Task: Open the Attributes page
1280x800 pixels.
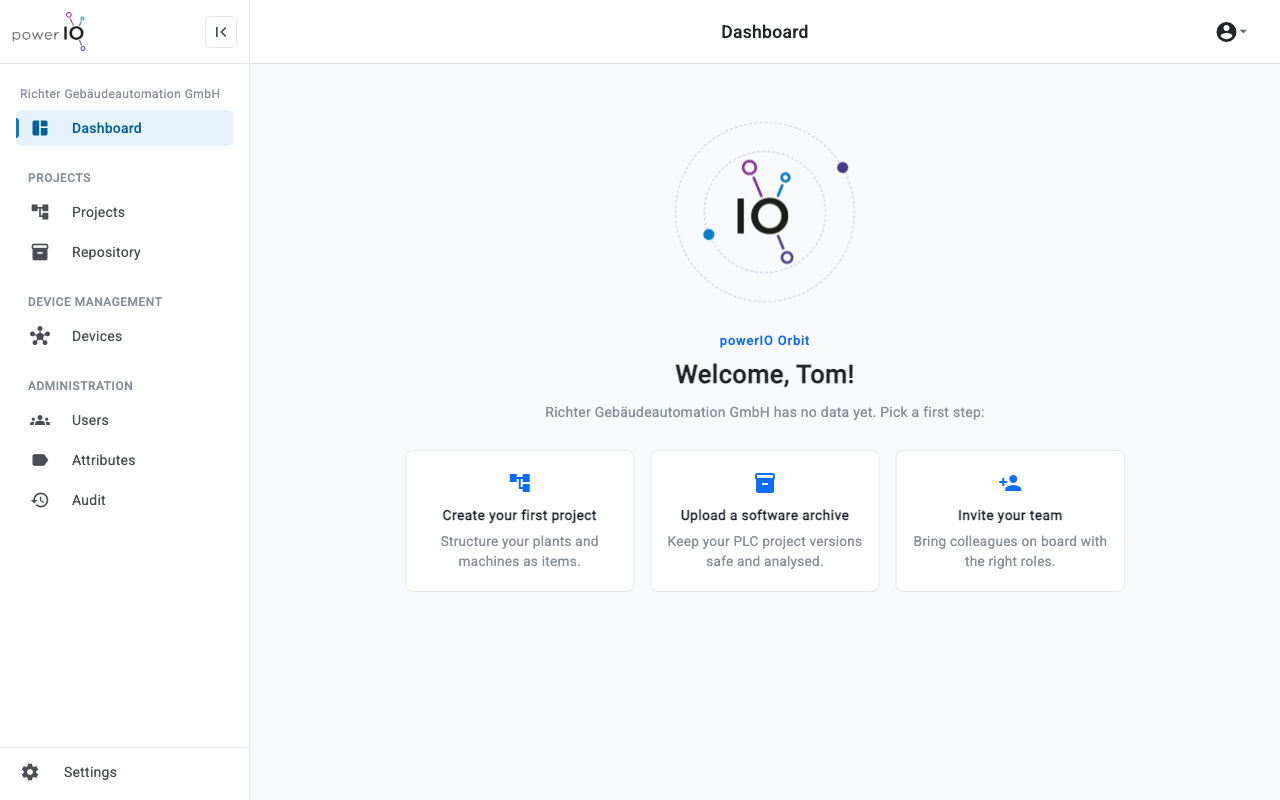Action: click(x=124, y=460)
